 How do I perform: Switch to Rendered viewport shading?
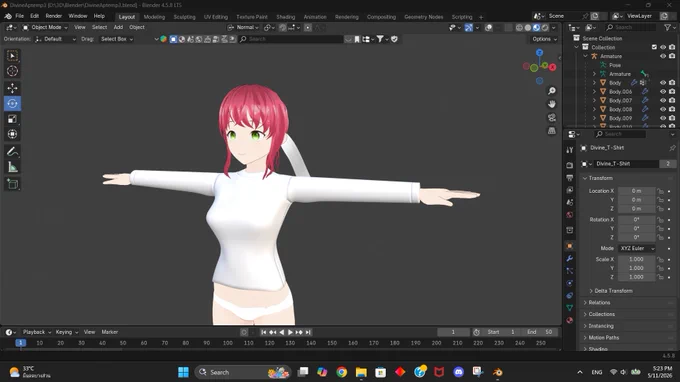(545, 27)
